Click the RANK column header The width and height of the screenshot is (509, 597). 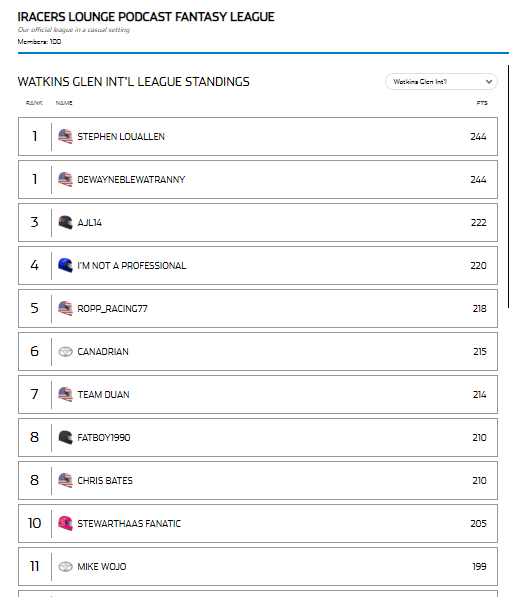[34, 103]
